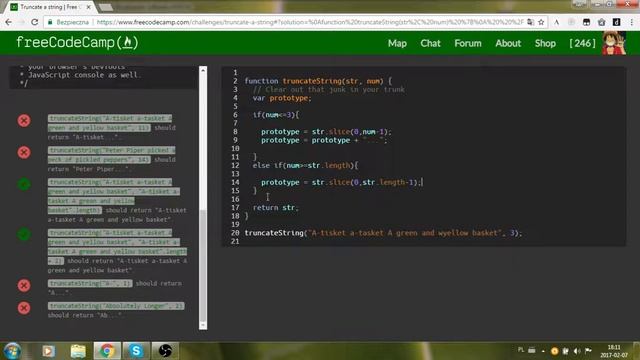Click the instructions panel scrollbar thumb
The image size is (640, 360).
coord(203,266)
